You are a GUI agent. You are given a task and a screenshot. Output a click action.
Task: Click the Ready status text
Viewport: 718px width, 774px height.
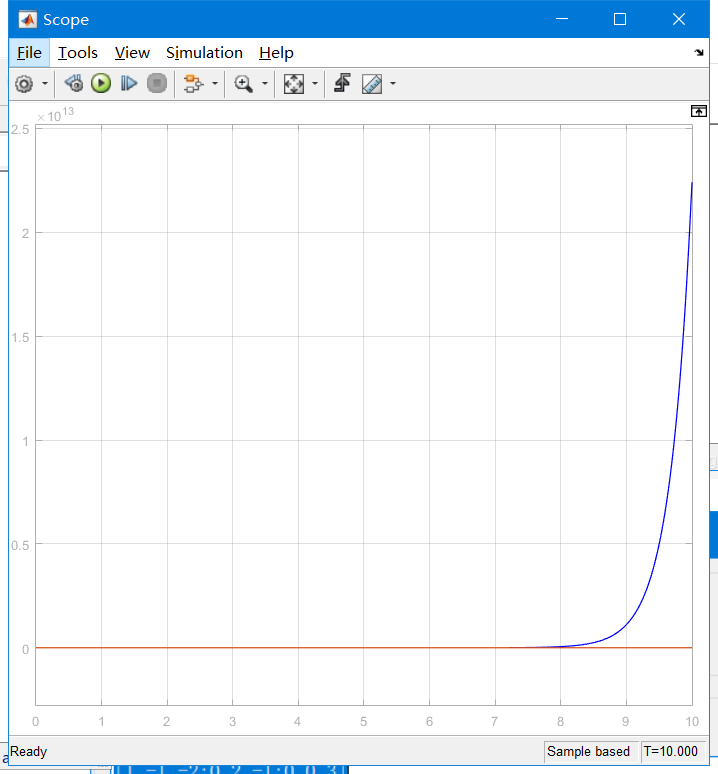(x=29, y=751)
